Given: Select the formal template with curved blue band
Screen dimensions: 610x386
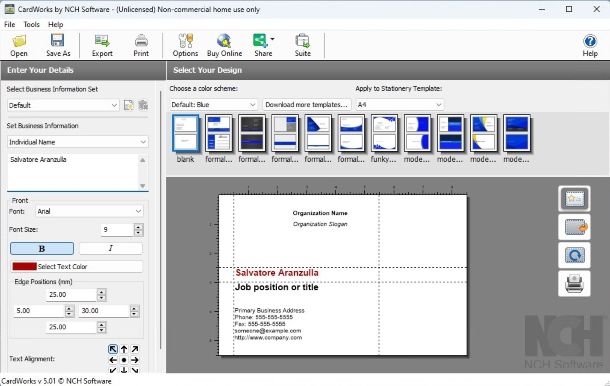Looking at the screenshot, I should click(351, 133).
